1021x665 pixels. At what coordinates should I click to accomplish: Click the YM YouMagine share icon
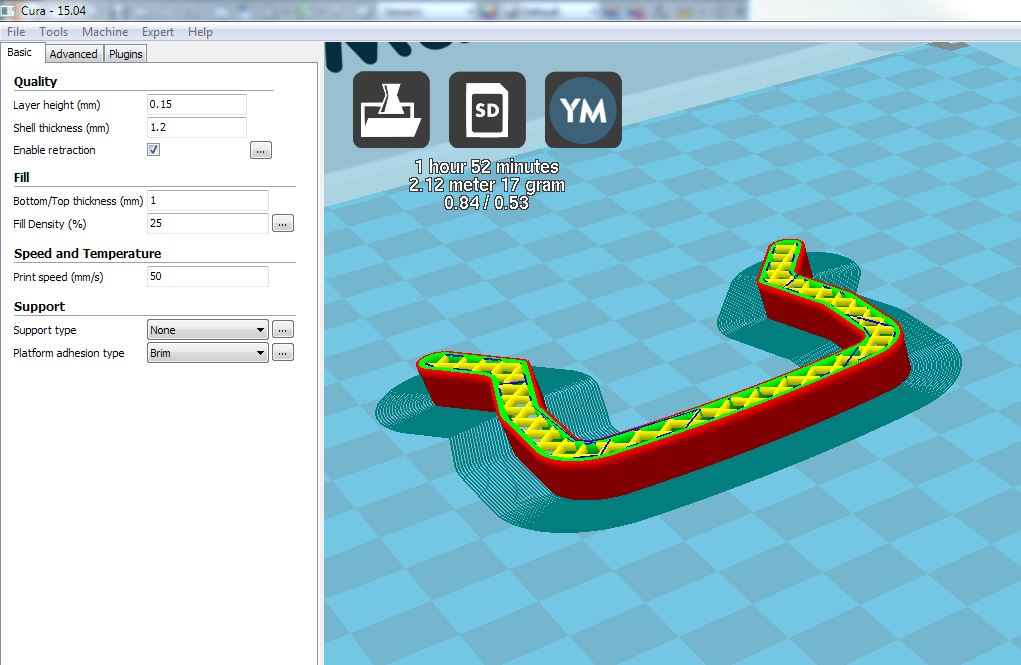pos(583,110)
